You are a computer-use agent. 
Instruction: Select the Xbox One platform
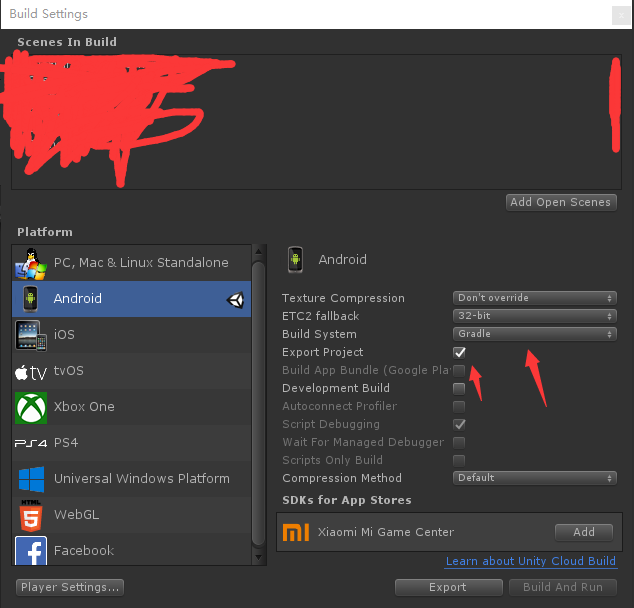tap(131, 407)
